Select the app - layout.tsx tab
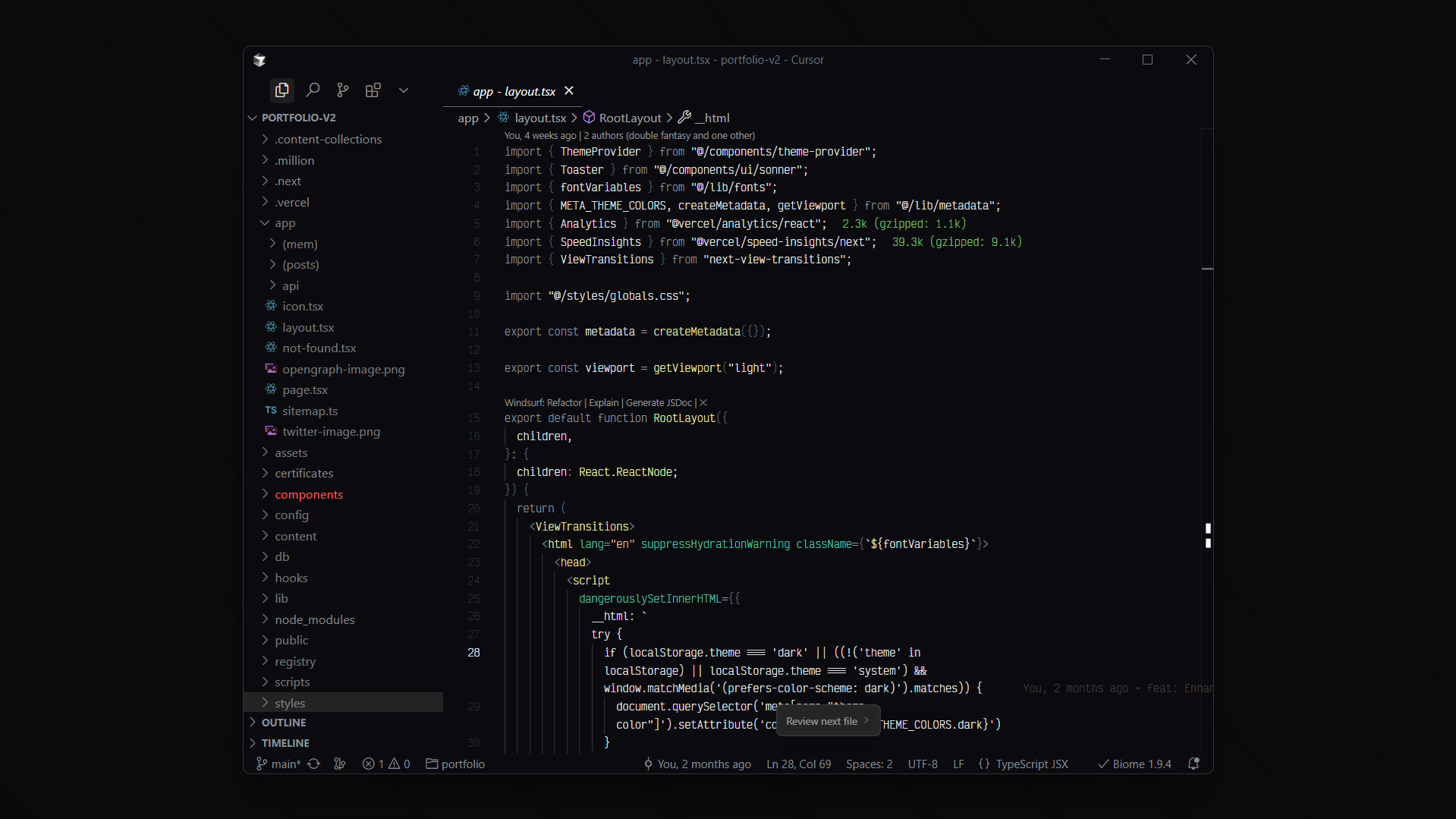 click(x=514, y=91)
